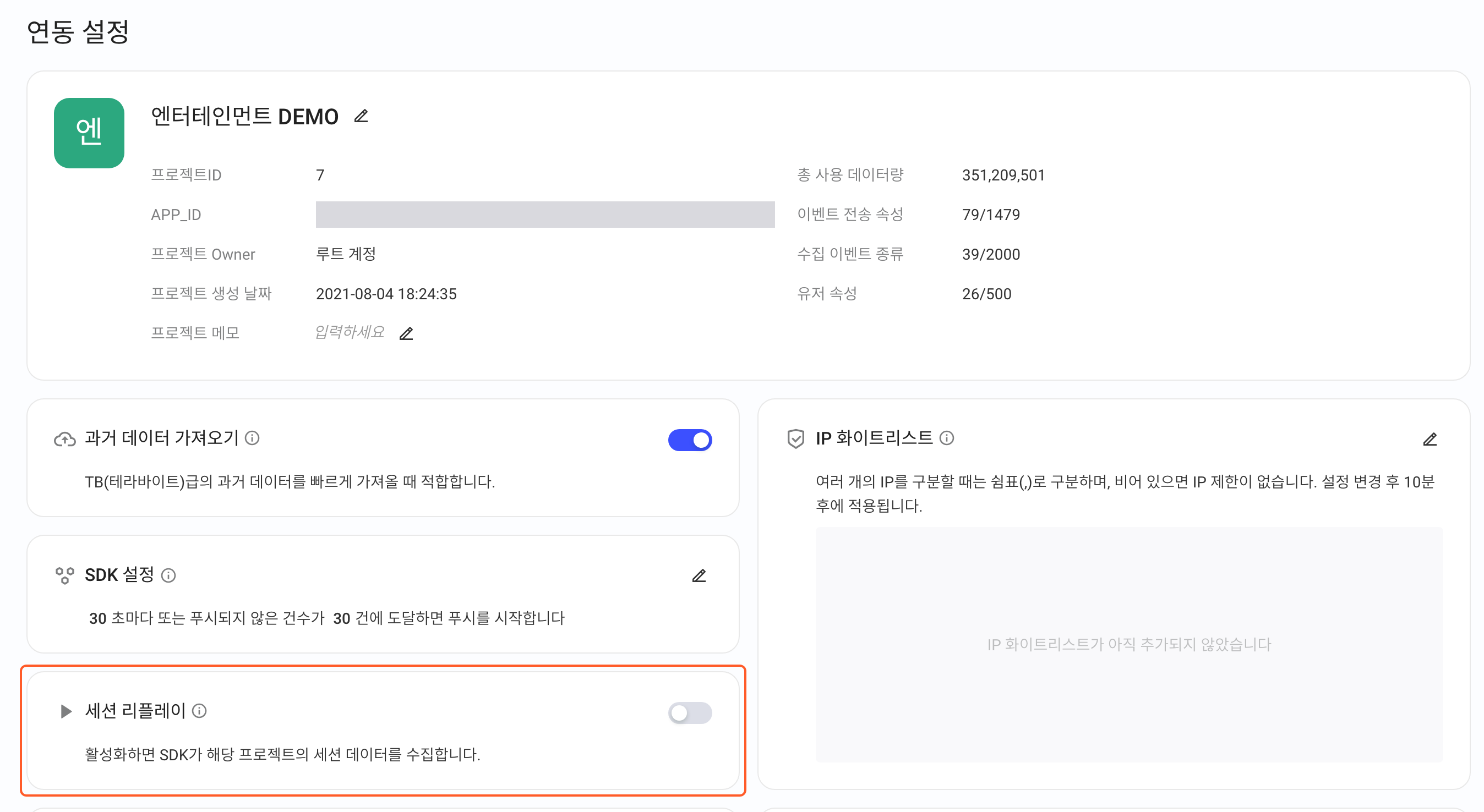Click the SDK push interval description text
This screenshot has width=1484, height=812.
pyautogui.click(x=326, y=618)
